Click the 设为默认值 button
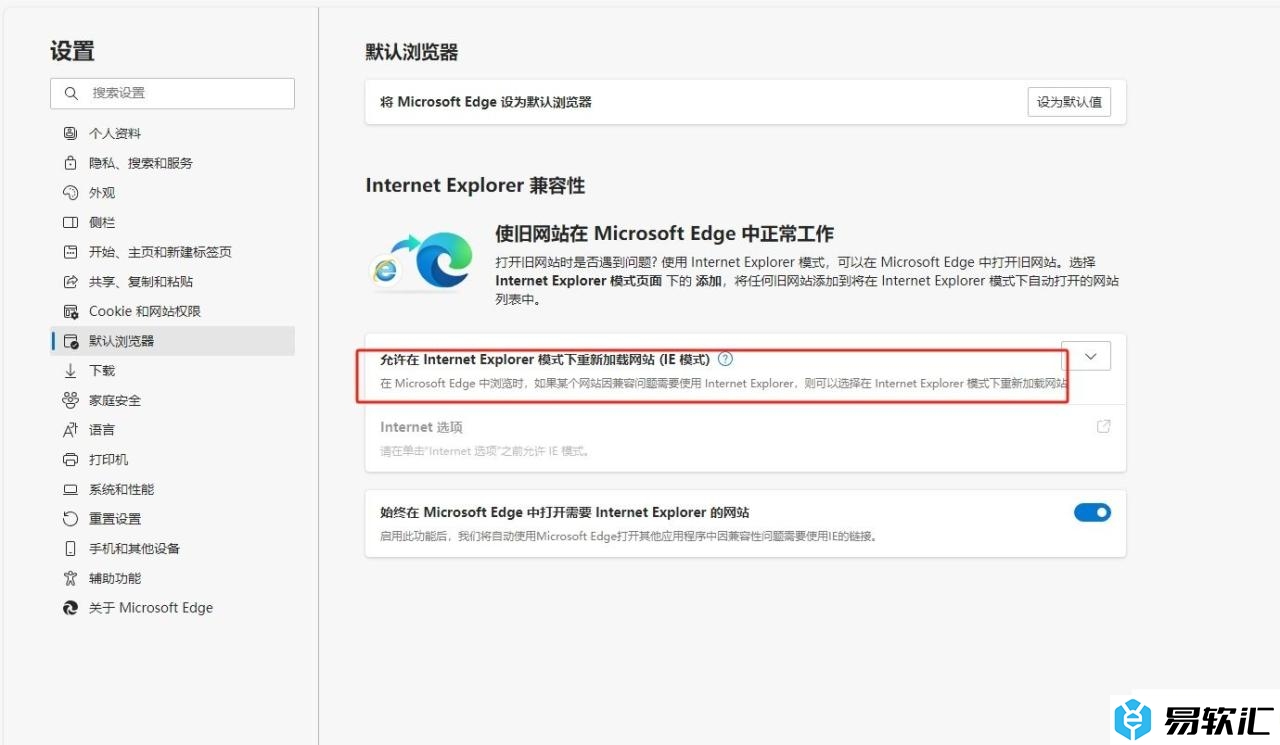This screenshot has height=745, width=1280. pos(1069,102)
